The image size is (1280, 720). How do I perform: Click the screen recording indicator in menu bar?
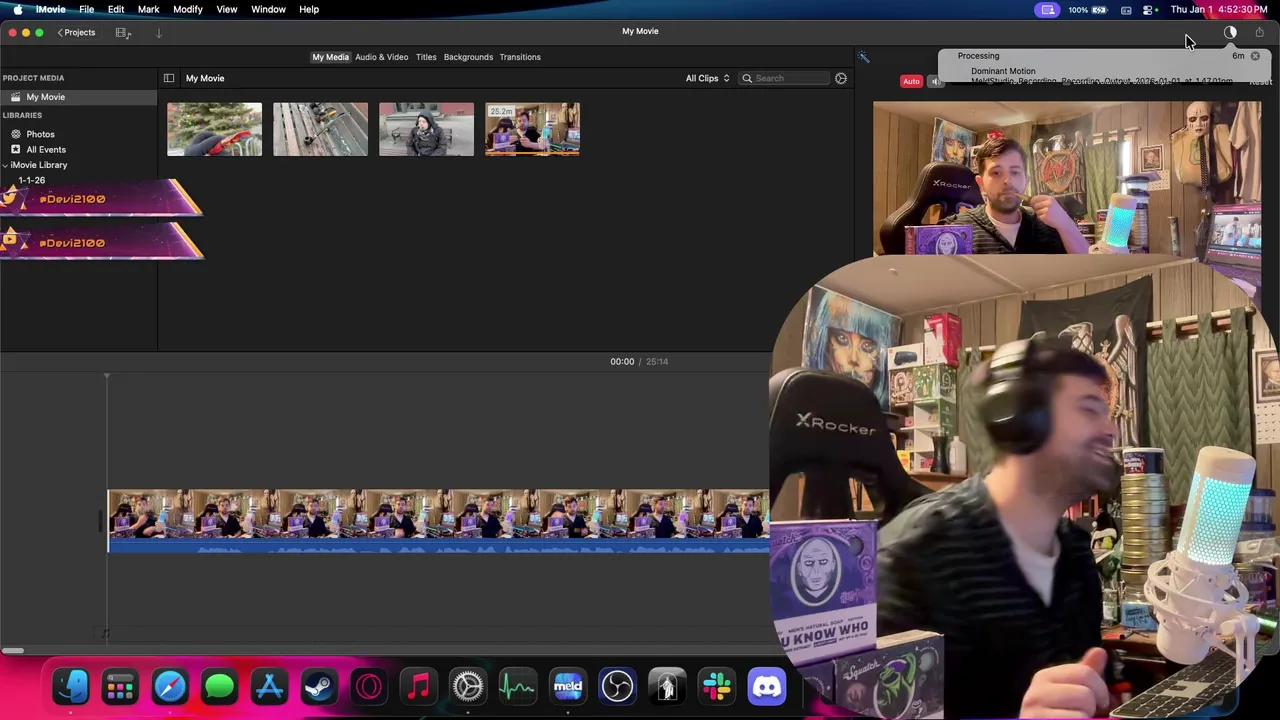pos(1048,10)
